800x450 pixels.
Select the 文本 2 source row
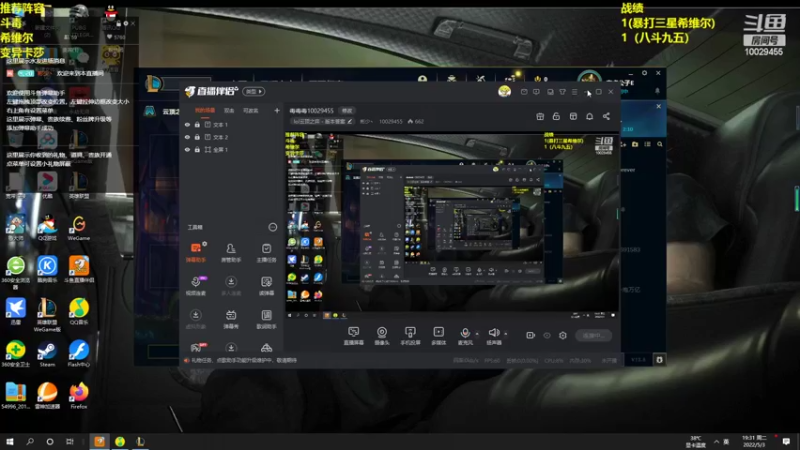tap(232, 137)
